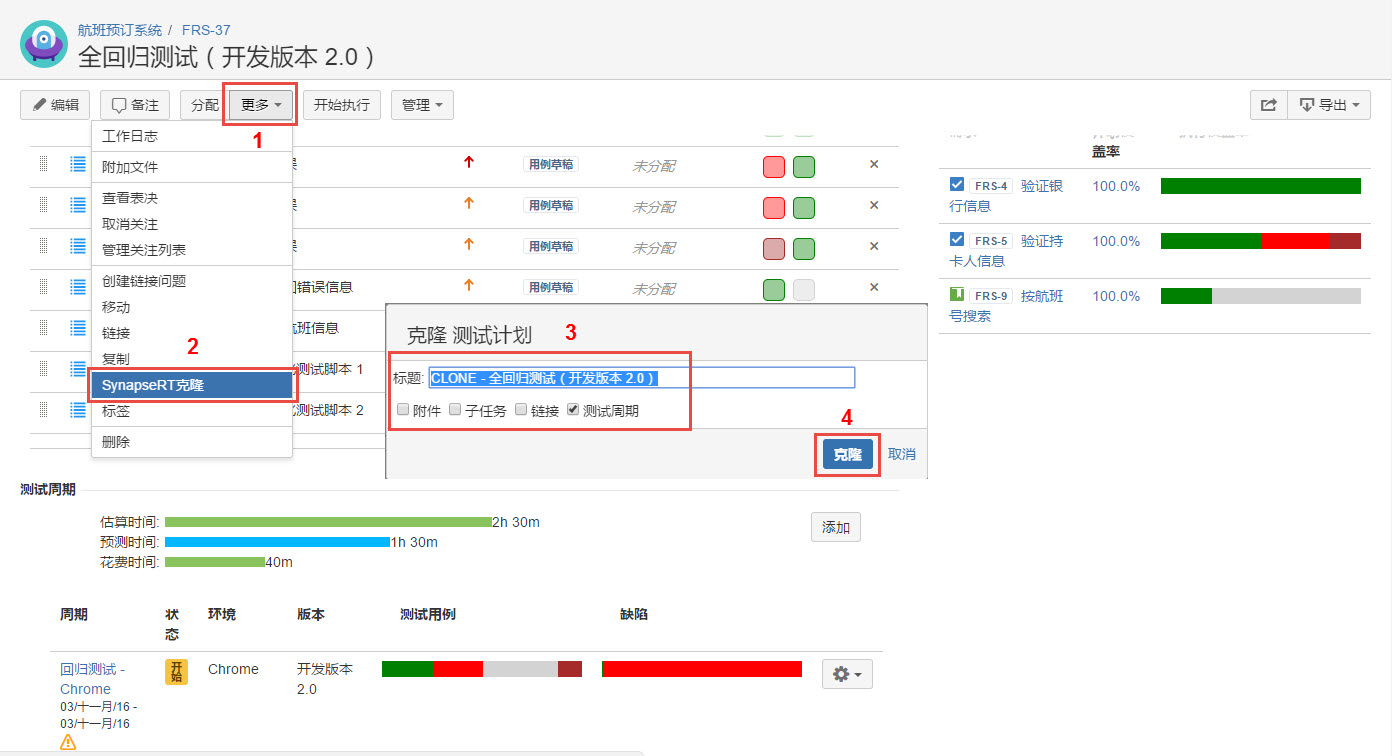The image size is (1392, 756).
Task: Click the list icon in 测试脚本 2 row
Action: [x=78, y=410]
